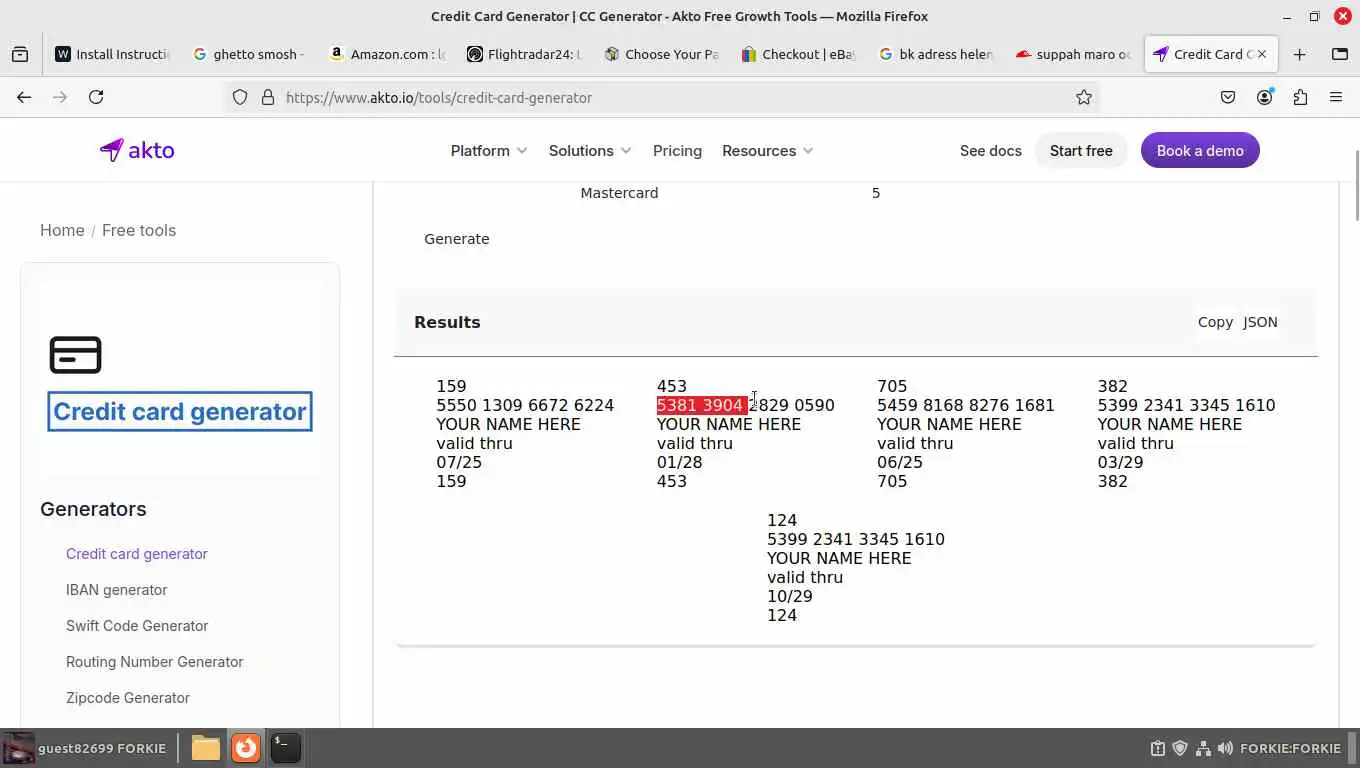This screenshot has width=1360, height=768.
Task: Open site security padlock info
Action: [x=267, y=97]
